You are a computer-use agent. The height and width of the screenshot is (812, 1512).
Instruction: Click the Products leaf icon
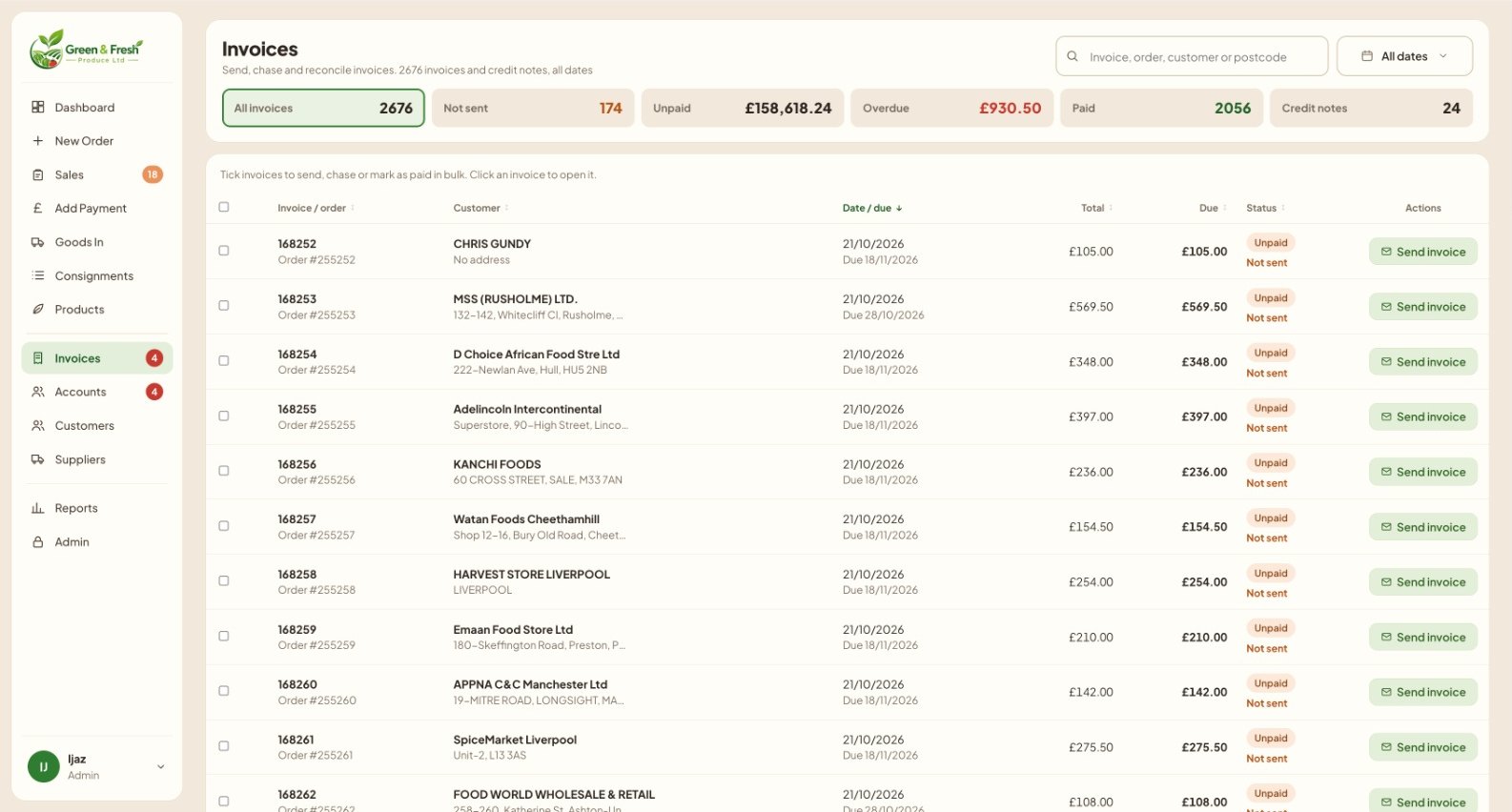[38, 310]
